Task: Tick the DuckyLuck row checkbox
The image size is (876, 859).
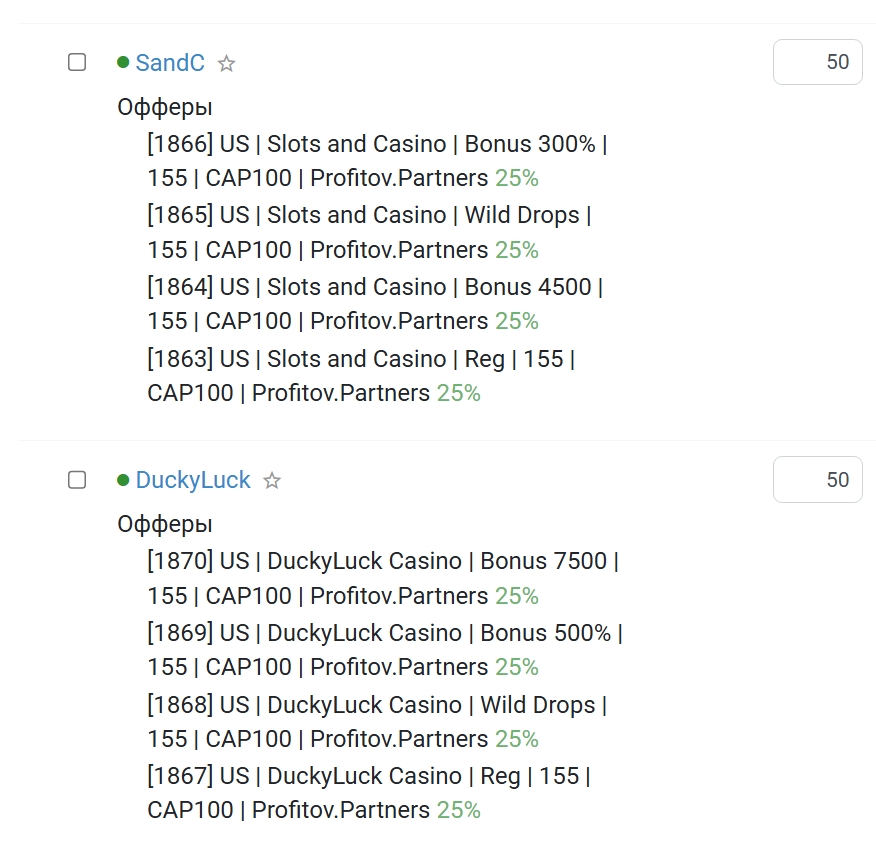Action: (77, 480)
